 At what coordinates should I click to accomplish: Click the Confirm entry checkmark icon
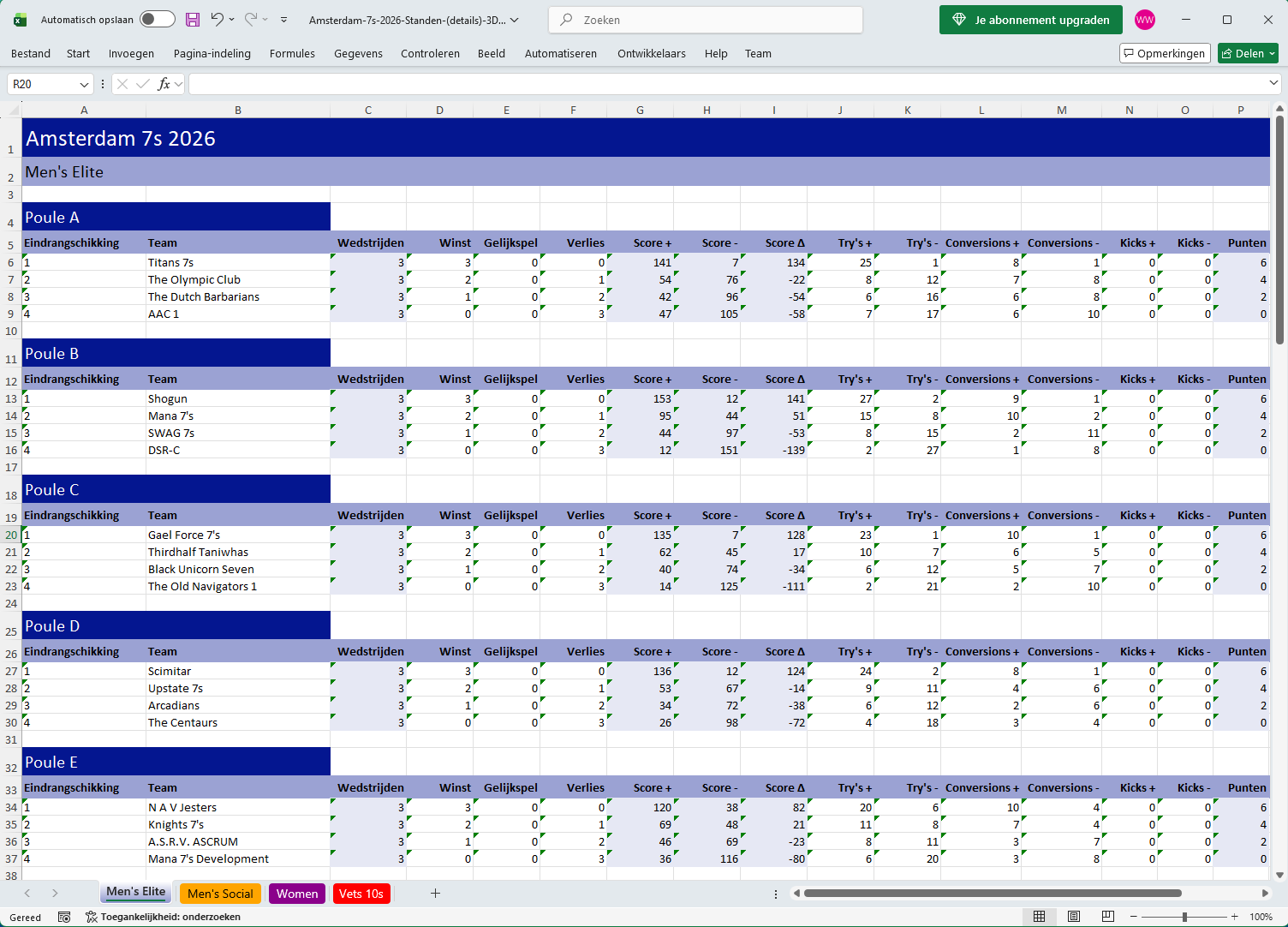142,84
